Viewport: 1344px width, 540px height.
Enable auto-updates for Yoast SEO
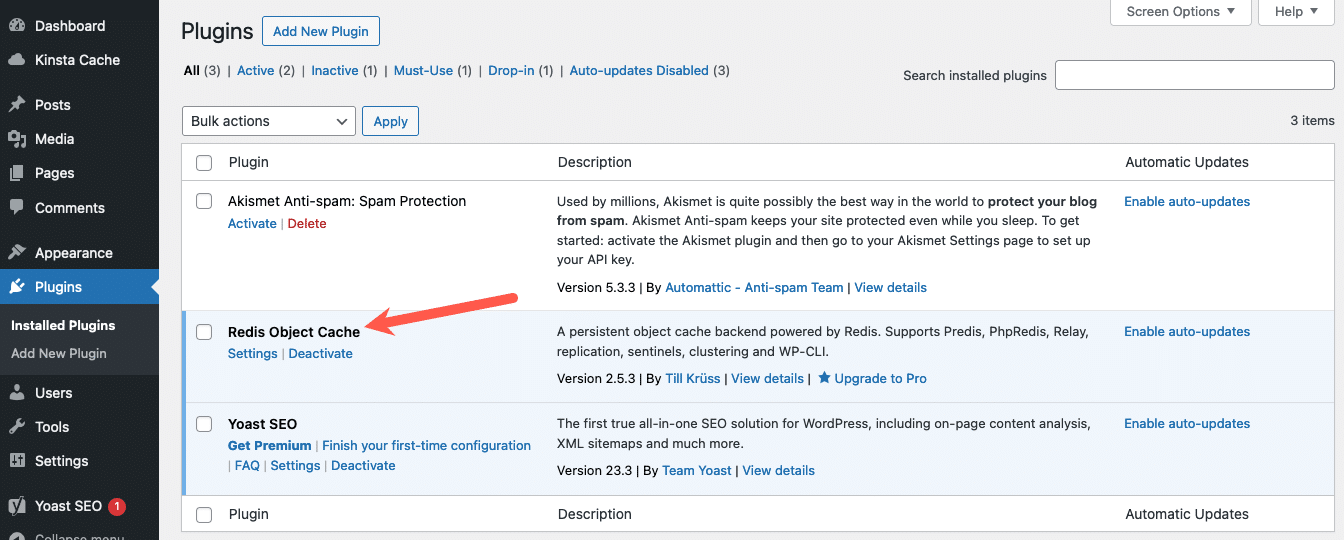[1187, 424]
